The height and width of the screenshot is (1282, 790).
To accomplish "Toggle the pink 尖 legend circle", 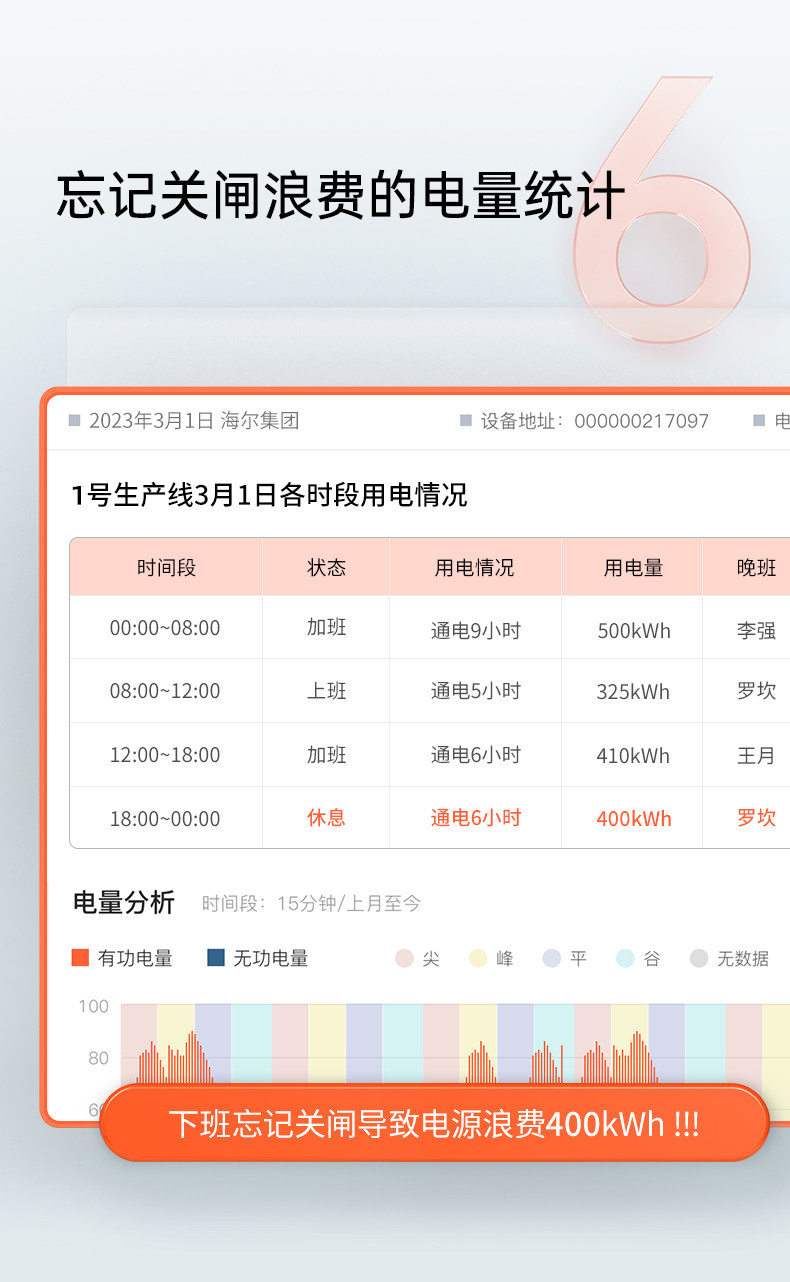I will pos(404,958).
